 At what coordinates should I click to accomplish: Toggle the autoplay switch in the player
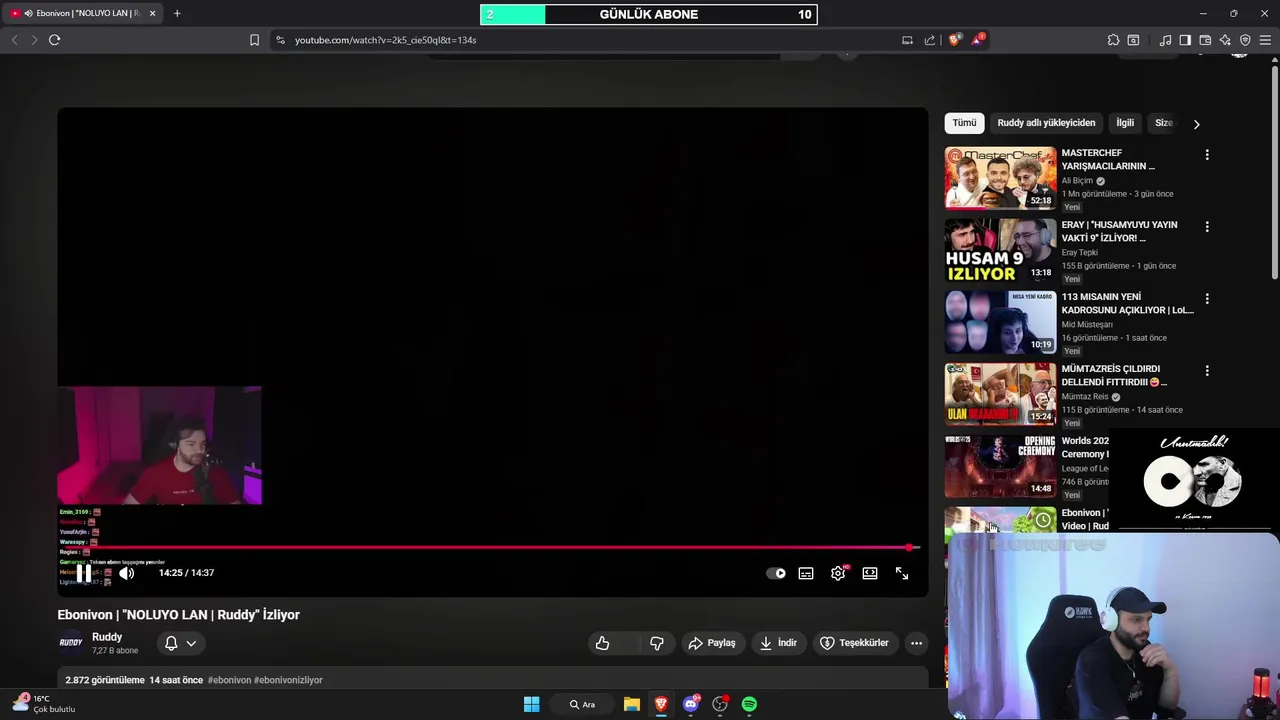[776, 573]
